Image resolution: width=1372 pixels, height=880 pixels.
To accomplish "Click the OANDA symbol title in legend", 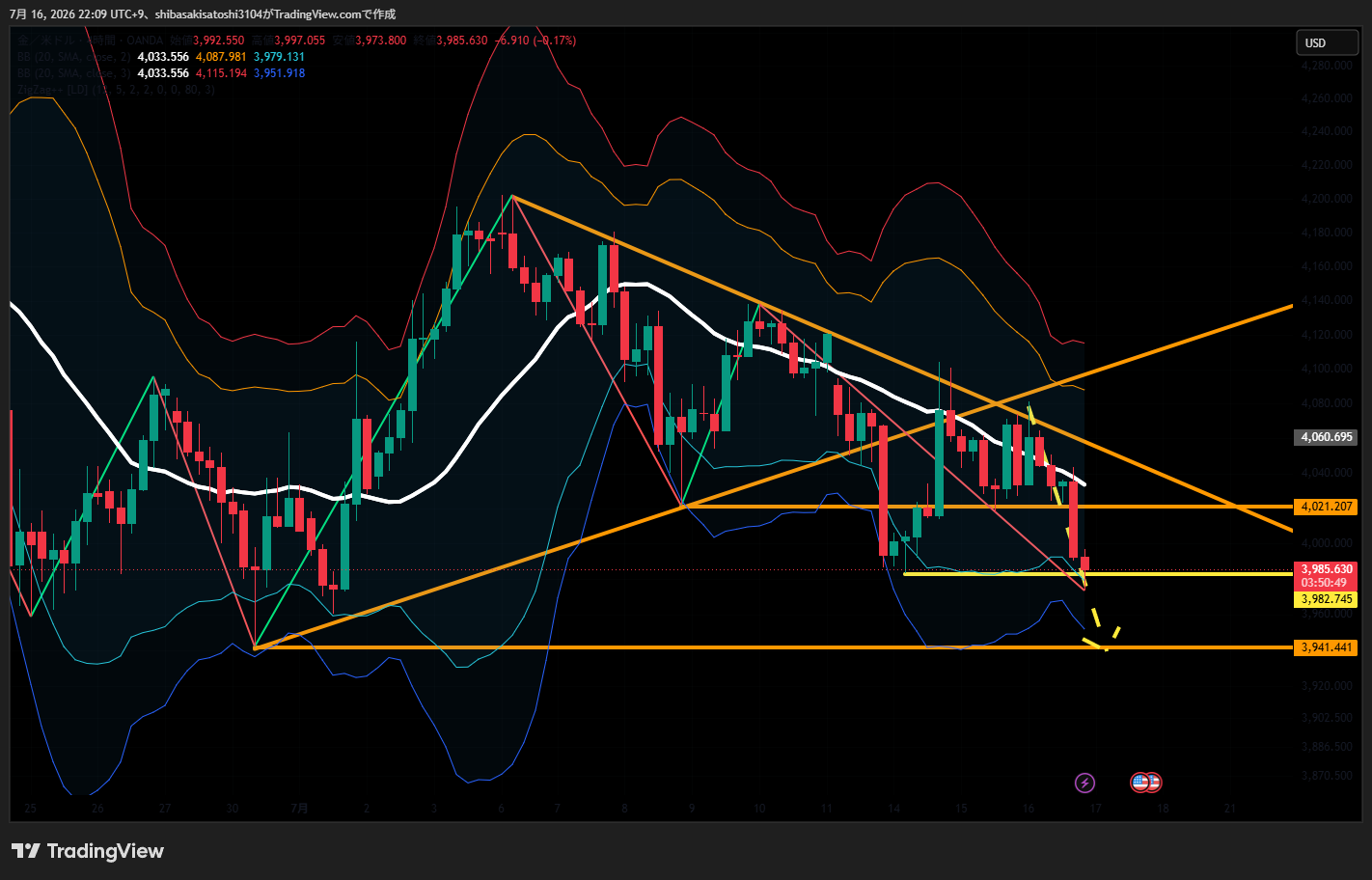I will [91, 41].
